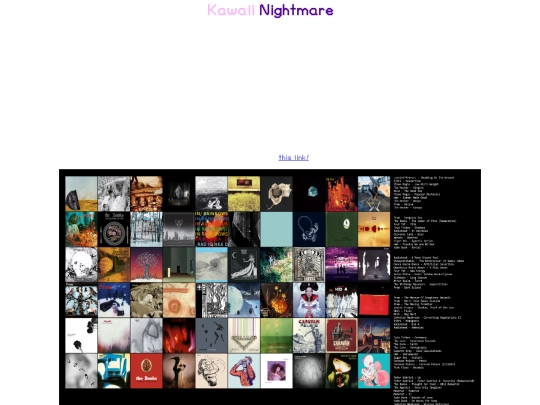Click the text 'Four Tet - New Energy'
This screenshot has height=405, width=540.
point(409,271)
